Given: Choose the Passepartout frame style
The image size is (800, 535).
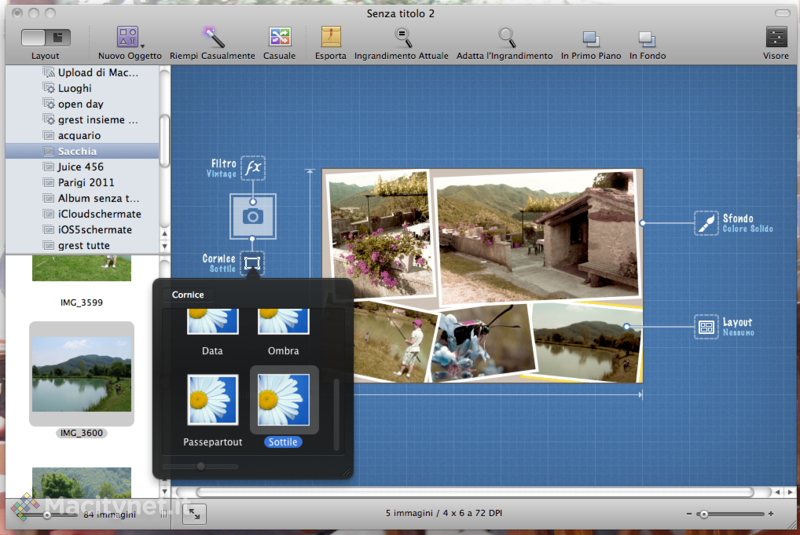Looking at the screenshot, I should (x=212, y=400).
